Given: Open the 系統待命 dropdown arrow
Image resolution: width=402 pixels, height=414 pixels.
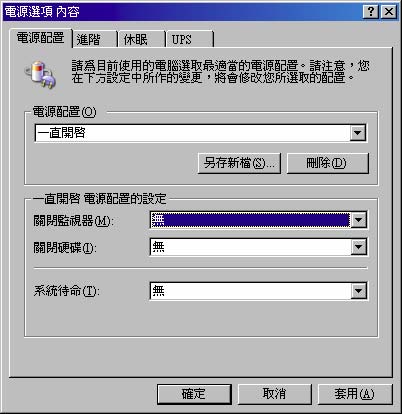Looking at the screenshot, I should click(x=358, y=291).
